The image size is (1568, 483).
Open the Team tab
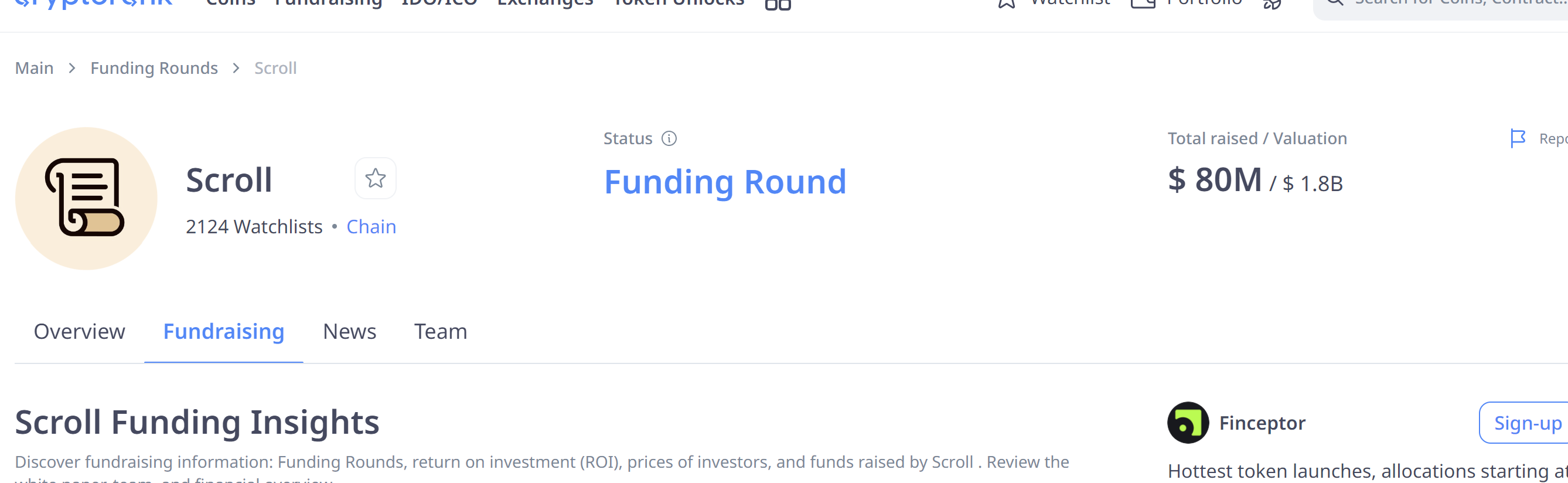pos(440,331)
